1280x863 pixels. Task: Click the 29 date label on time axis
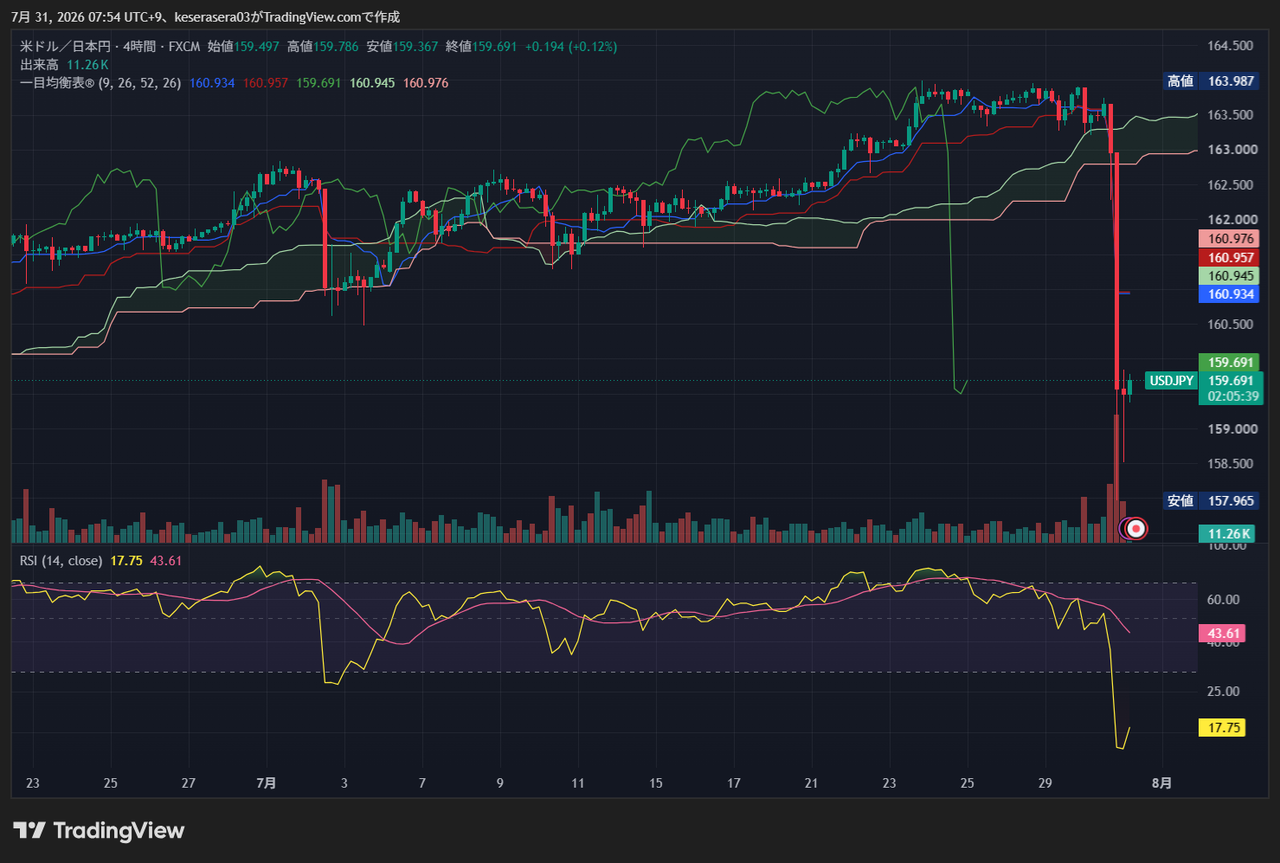[1045, 783]
